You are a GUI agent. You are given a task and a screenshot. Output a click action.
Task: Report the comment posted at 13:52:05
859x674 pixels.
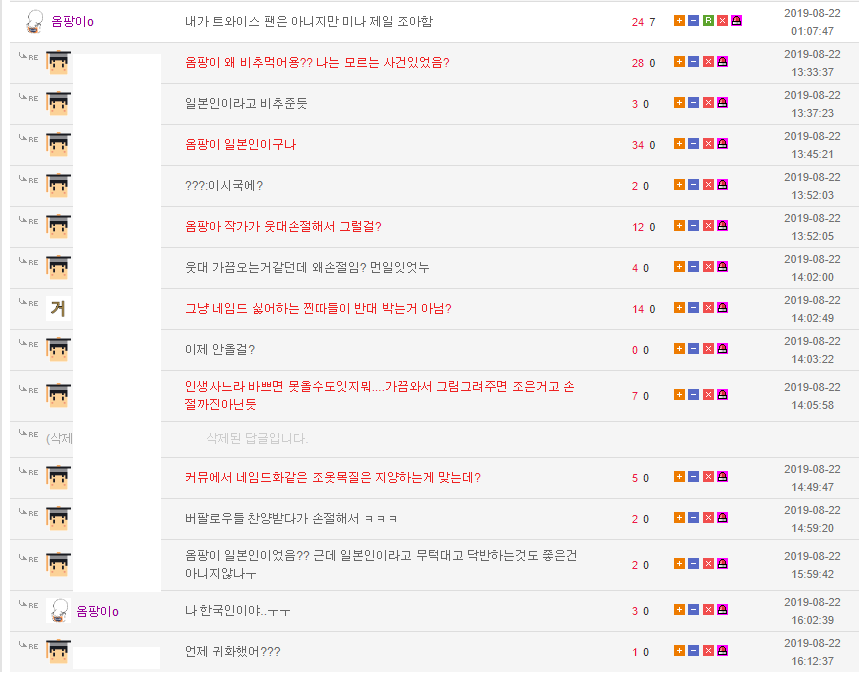(x=722, y=226)
